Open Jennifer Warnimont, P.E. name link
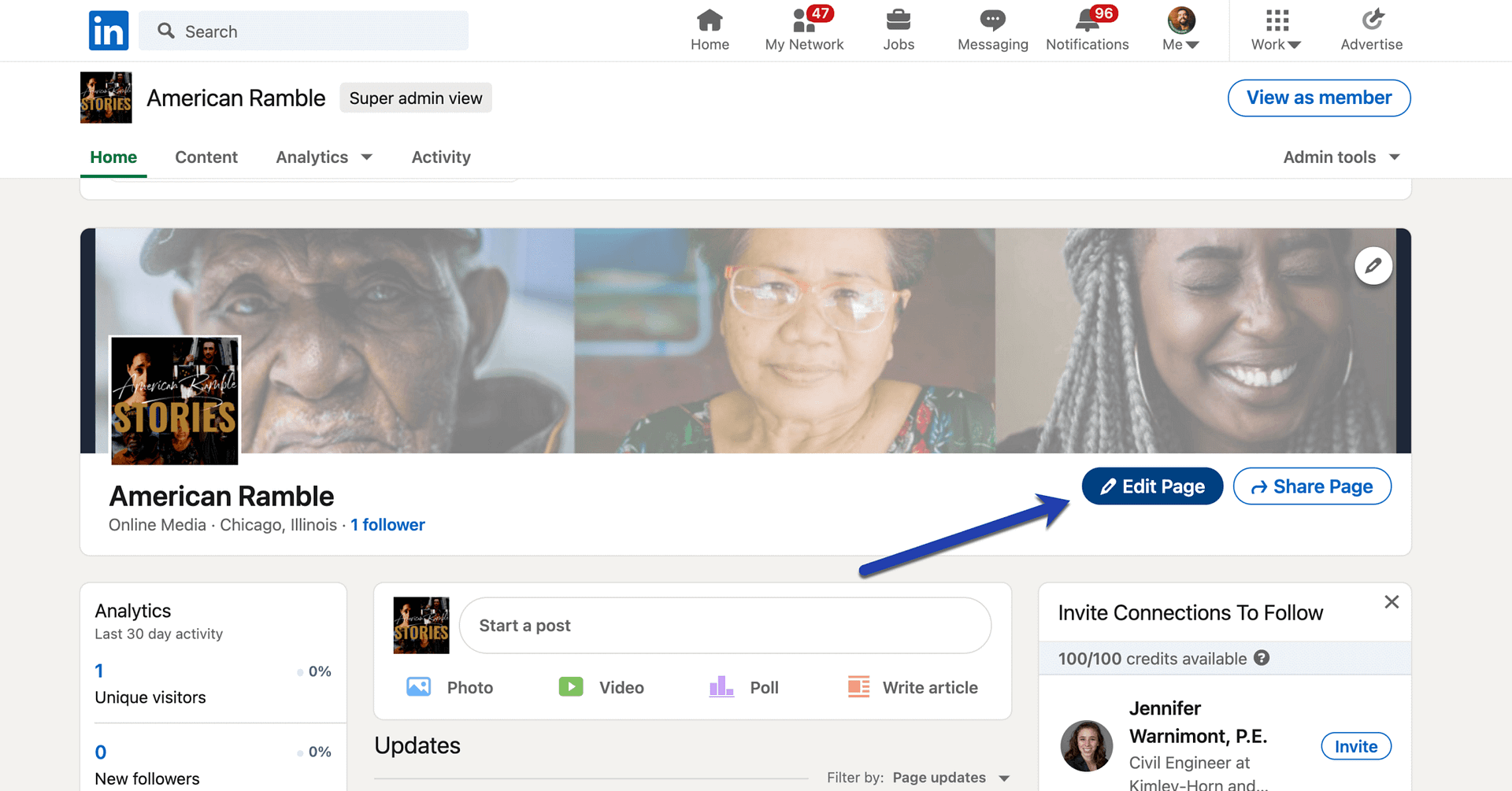This screenshot has width=1512, height=791. tap(1198, 722)
